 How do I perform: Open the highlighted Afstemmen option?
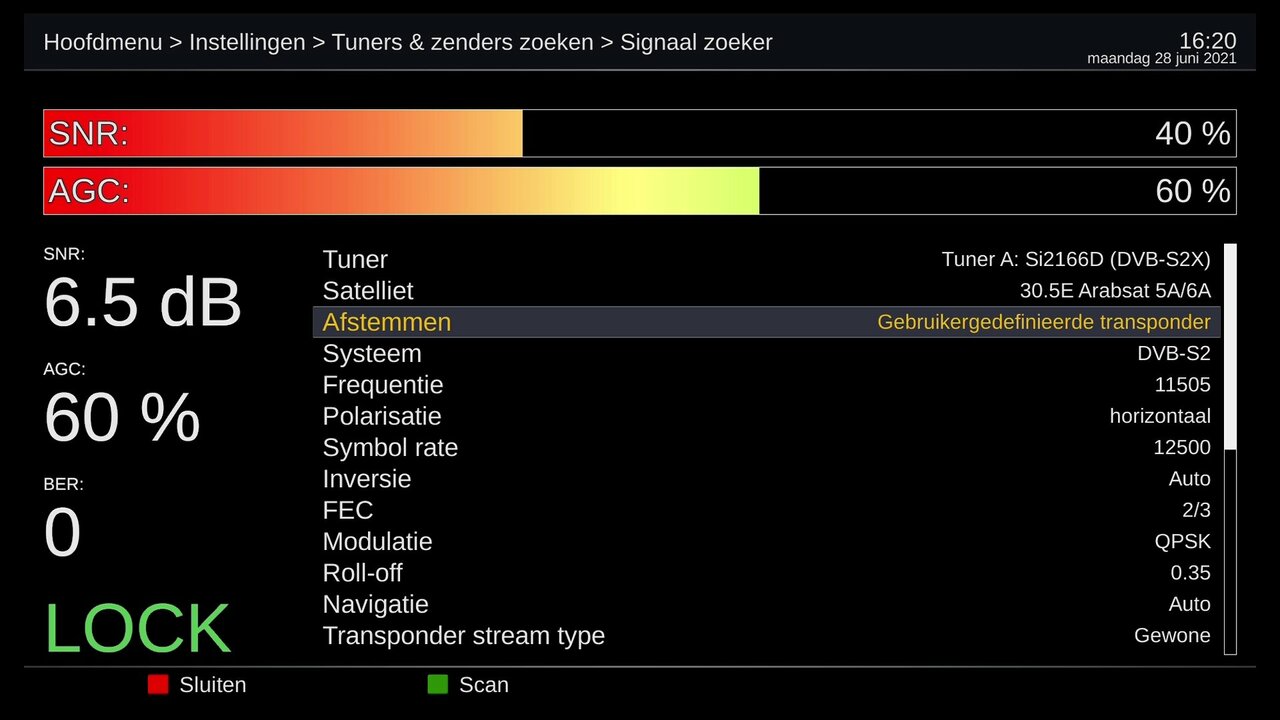point(766,322)
